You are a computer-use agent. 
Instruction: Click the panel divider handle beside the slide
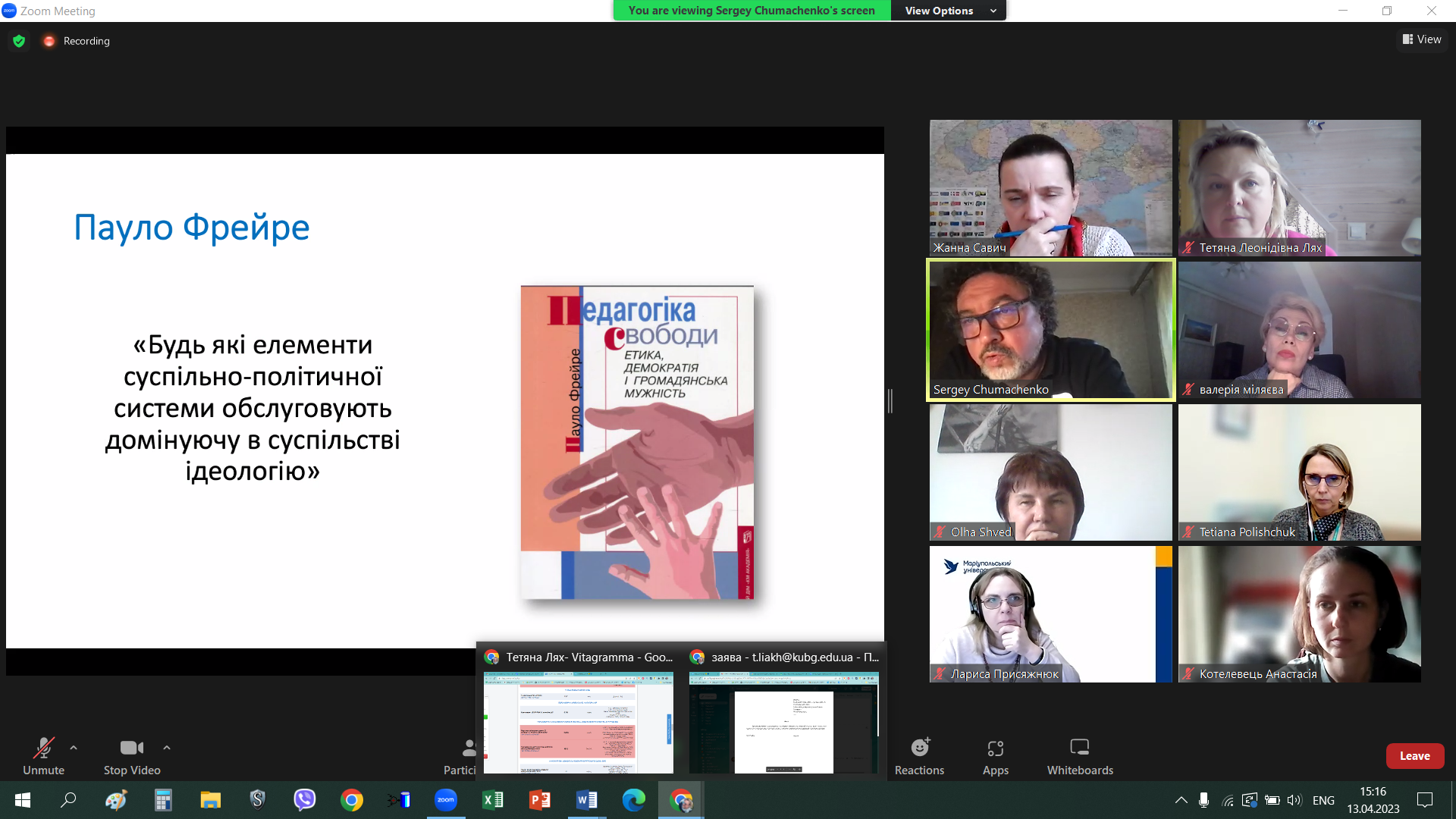point(890,400)
